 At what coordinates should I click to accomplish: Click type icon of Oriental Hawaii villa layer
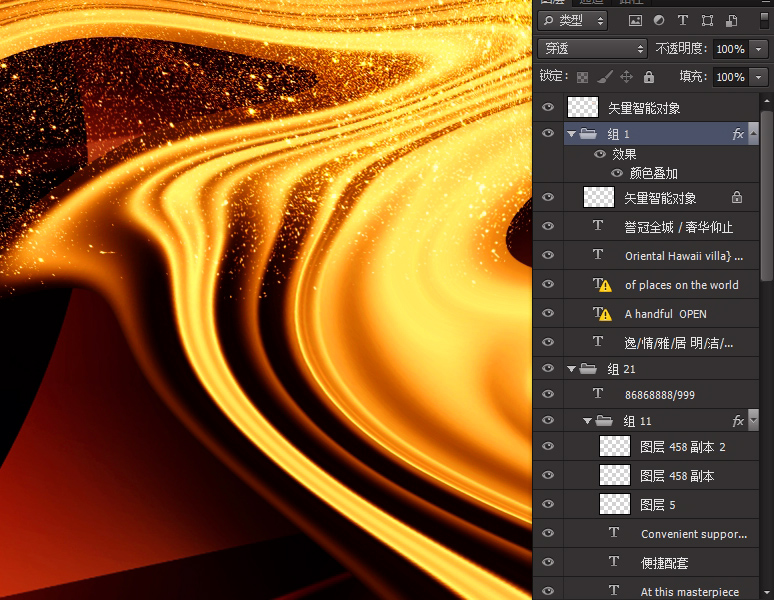point(598,254)
